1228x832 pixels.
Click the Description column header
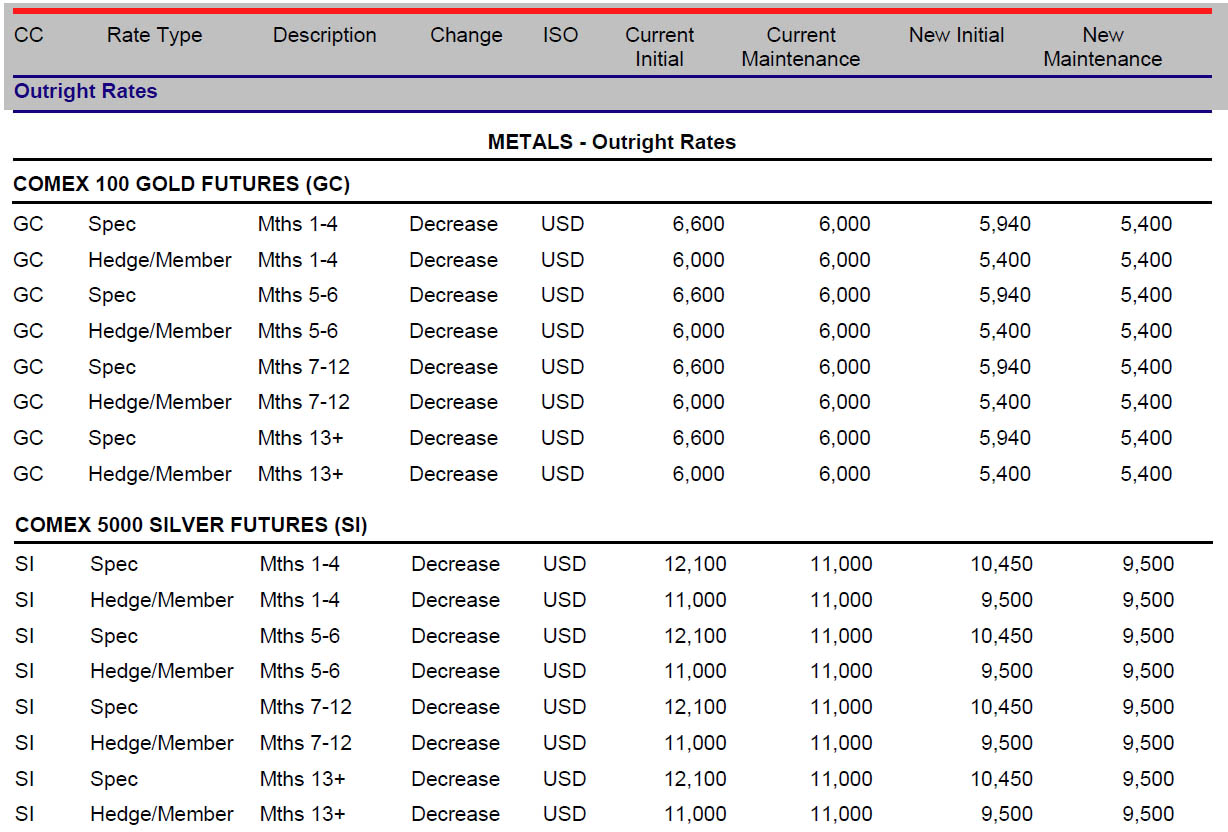click(324, 35)
